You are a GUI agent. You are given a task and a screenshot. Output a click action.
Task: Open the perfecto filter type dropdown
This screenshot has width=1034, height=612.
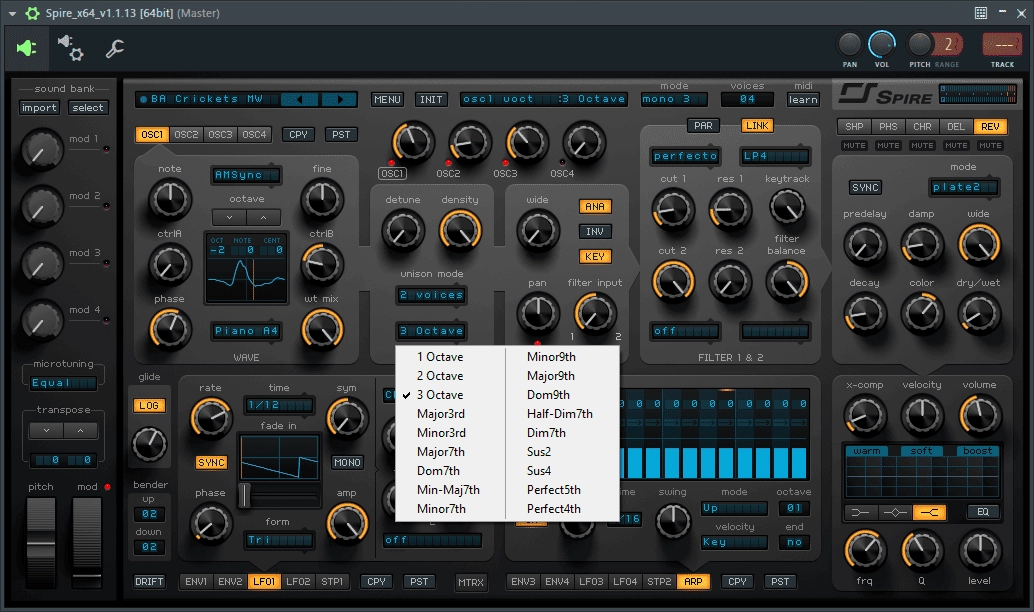click(x=686, y=156)
